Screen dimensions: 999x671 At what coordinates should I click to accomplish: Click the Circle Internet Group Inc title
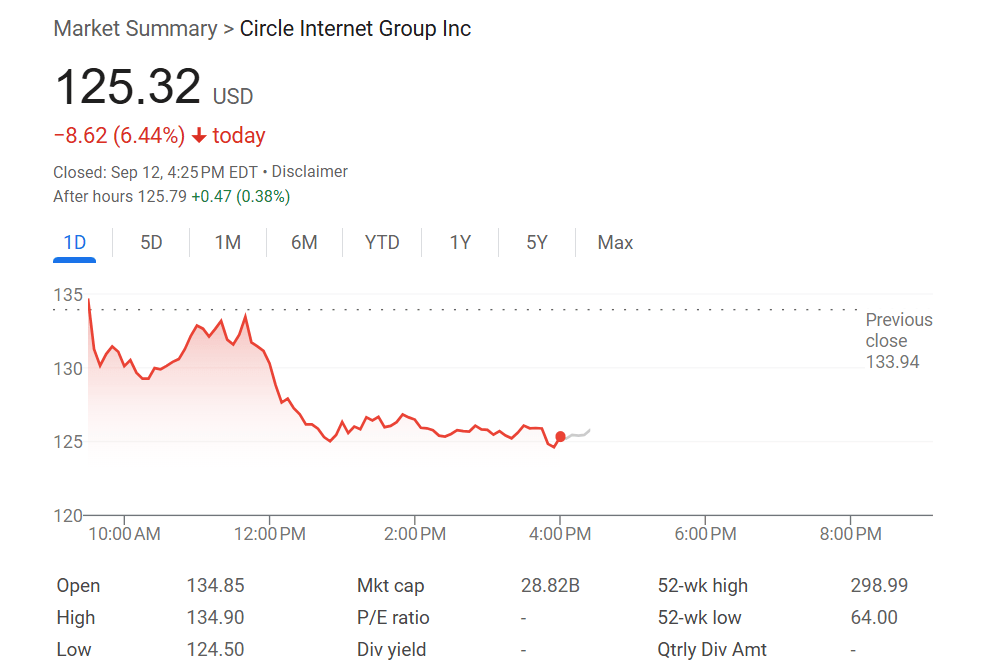355,29
